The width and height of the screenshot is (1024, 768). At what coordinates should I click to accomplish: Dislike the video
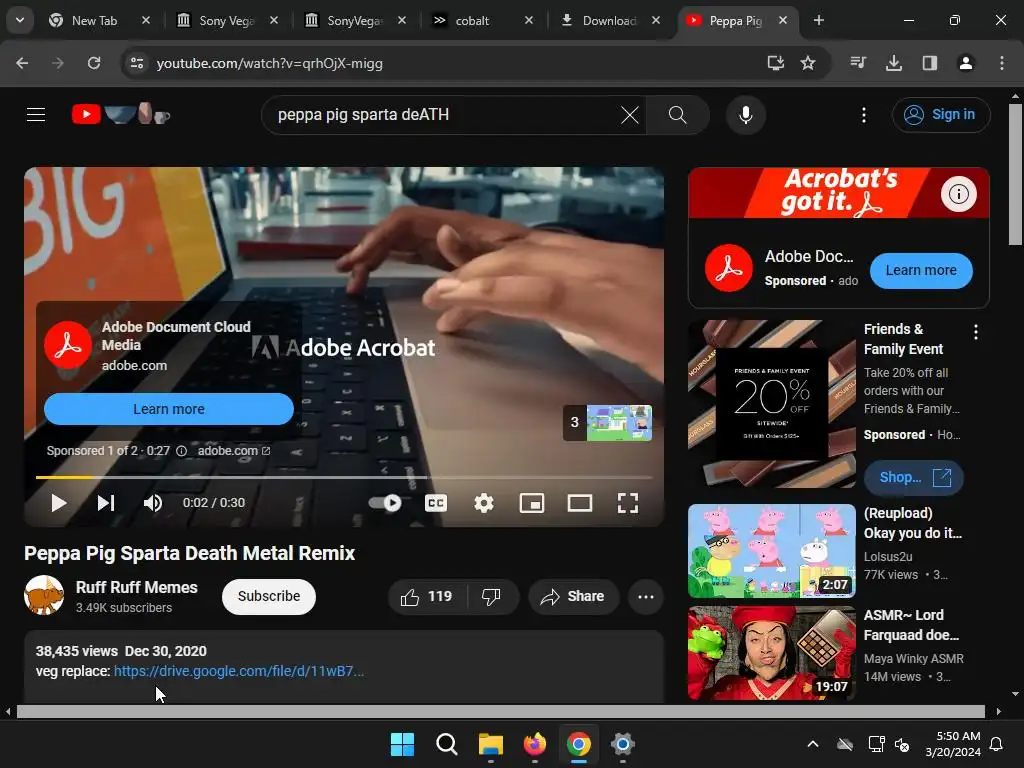coord(491,596)
